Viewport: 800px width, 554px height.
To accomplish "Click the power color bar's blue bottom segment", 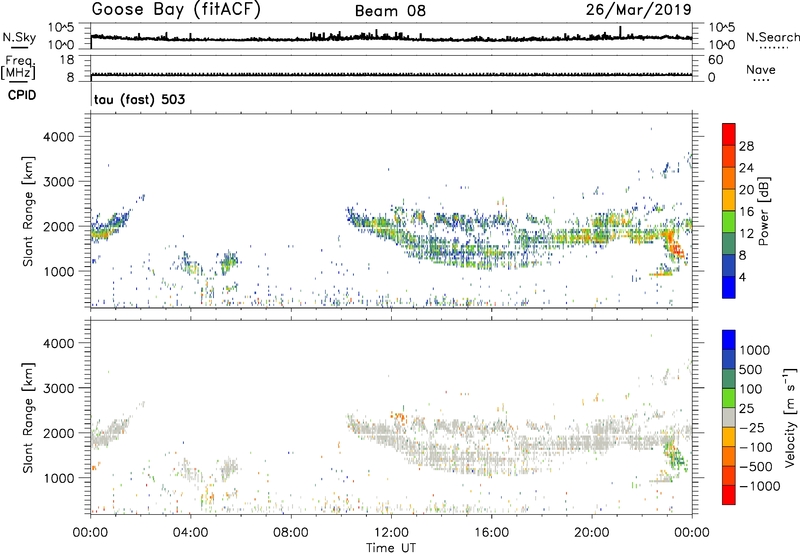I will coord(729,287).
